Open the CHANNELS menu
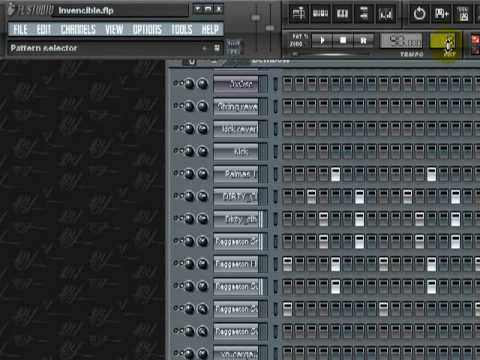The width and height of the screenshot is (480, 360). point(78,30)
